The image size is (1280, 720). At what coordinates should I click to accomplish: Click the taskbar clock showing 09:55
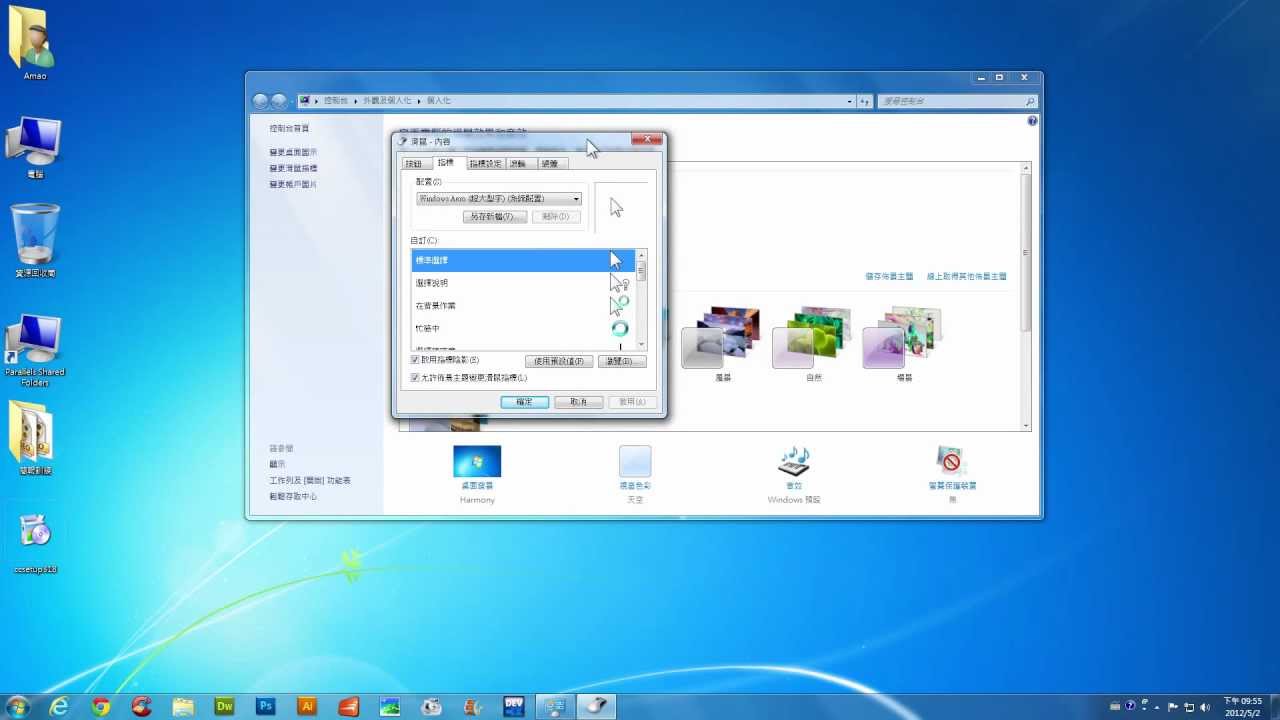click(1245, 706)
